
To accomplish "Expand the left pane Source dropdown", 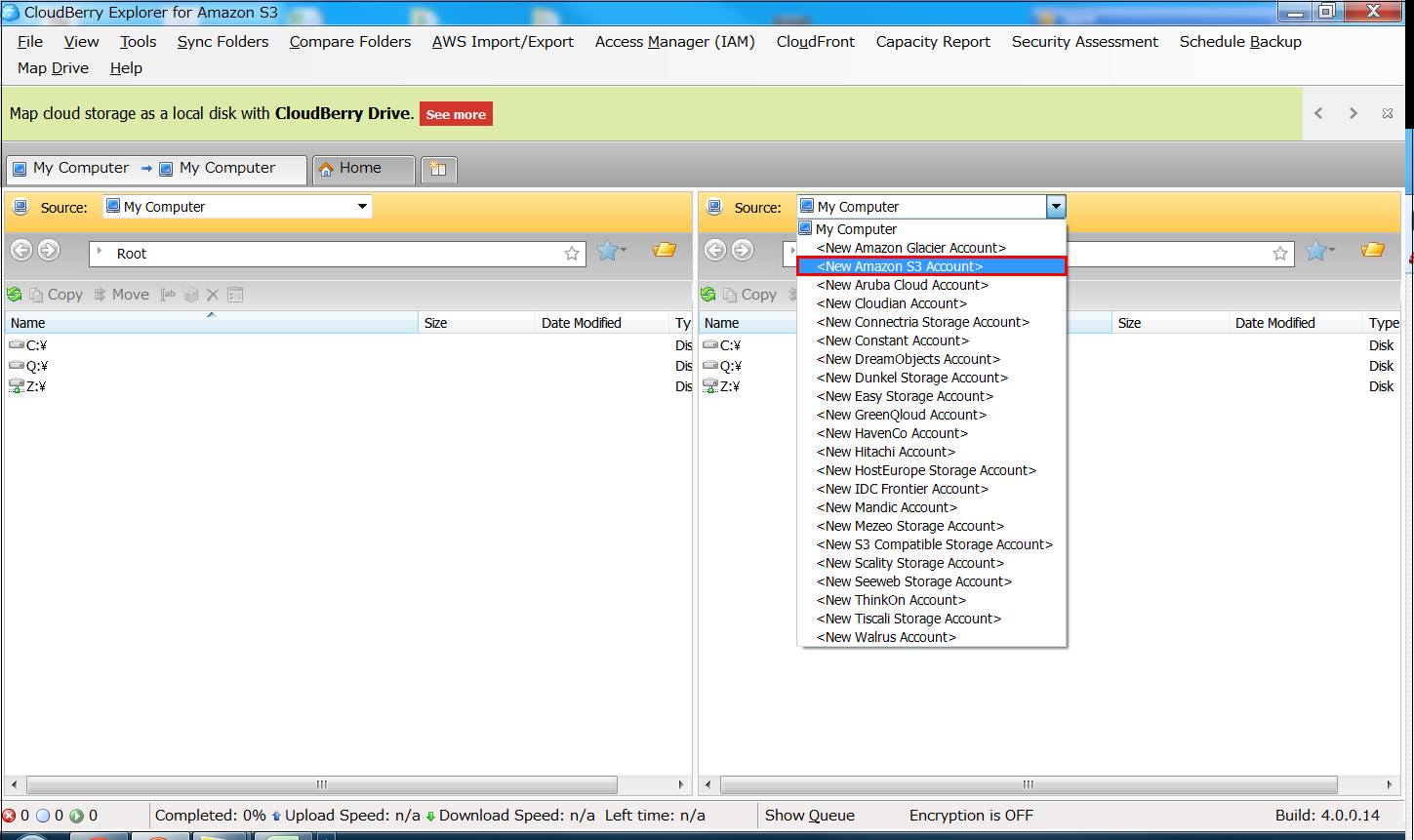I will pos(362,207).
